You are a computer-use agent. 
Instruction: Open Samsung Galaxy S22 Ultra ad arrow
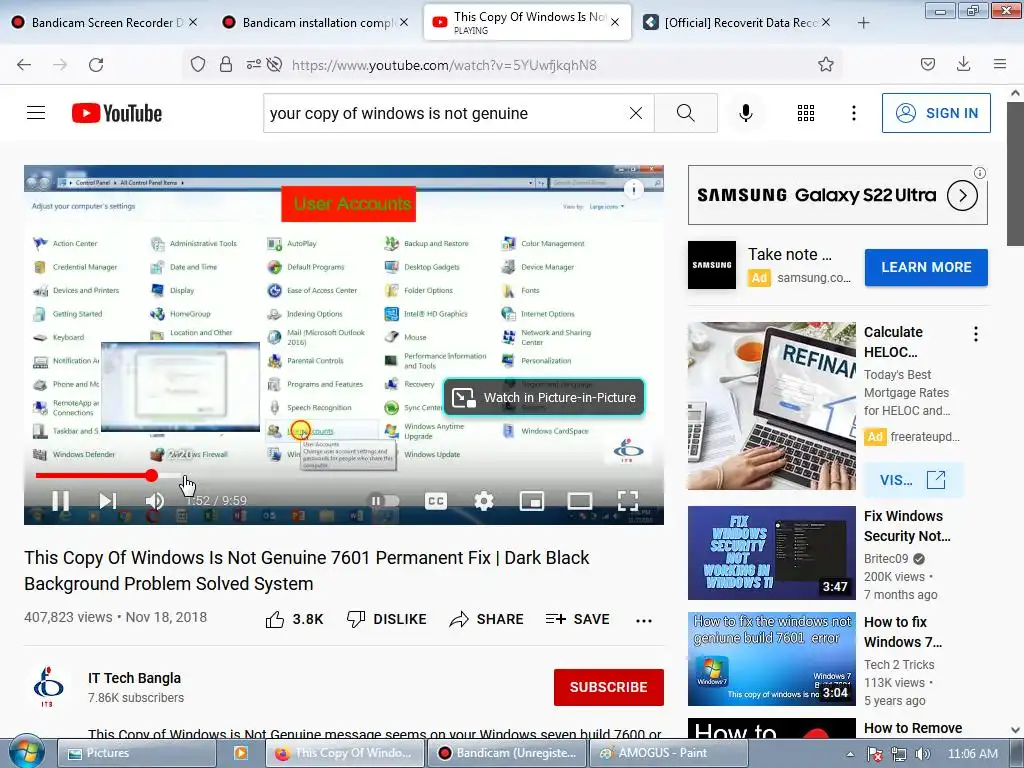962,195
